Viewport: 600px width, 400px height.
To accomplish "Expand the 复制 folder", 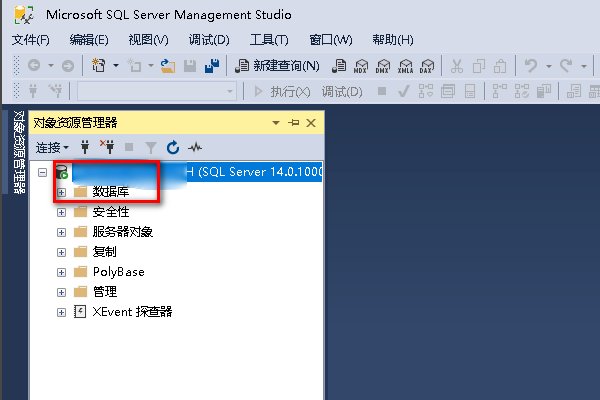I will pyautogui.click(x=61, y=252).
